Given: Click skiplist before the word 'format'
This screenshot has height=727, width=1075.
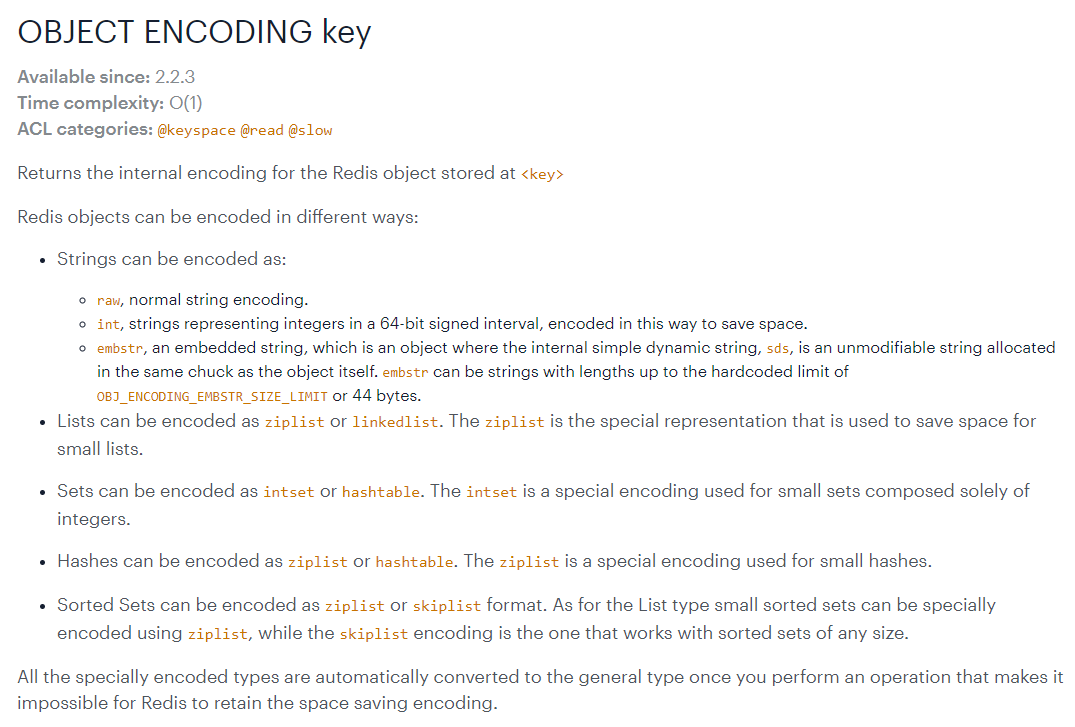Looking at the screenshot, I should click(447, 606).
